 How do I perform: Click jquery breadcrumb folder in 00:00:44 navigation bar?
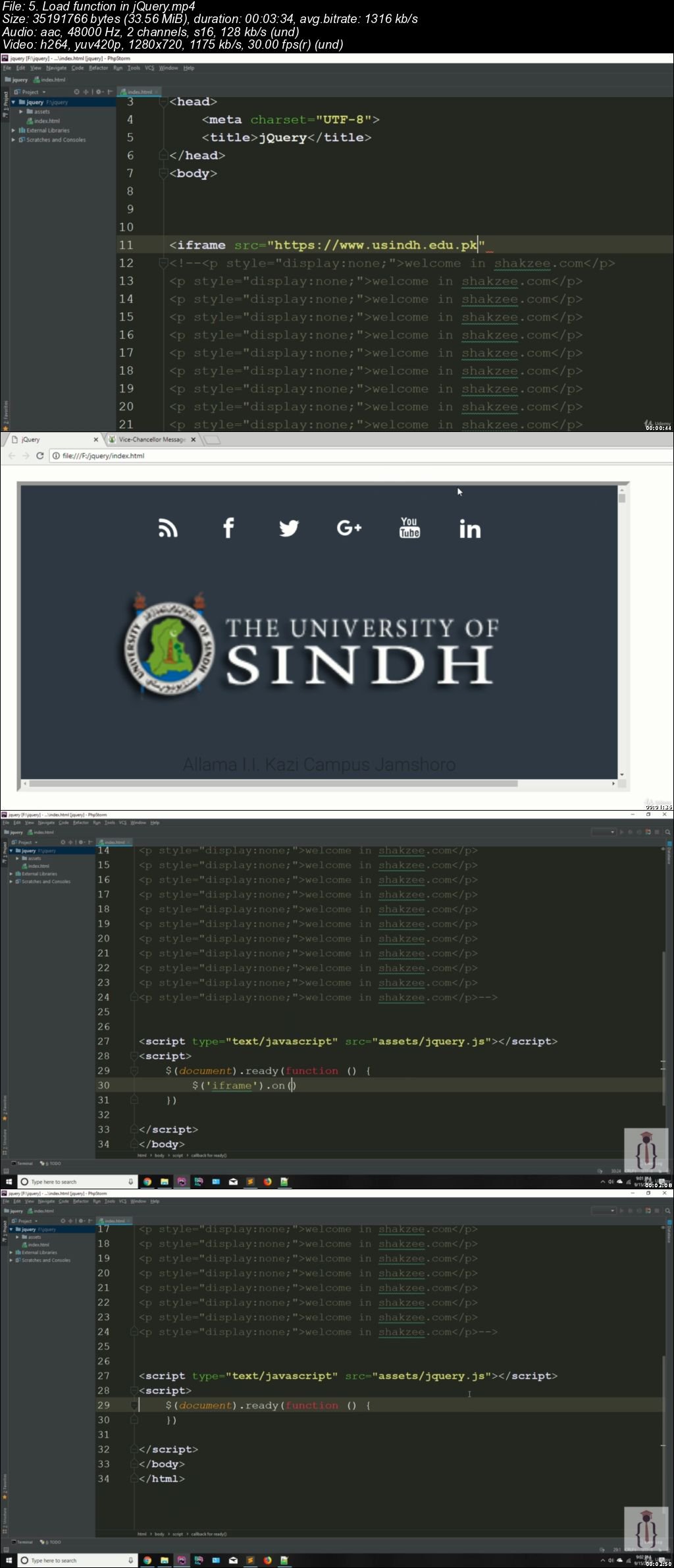(x=17, y=80)
